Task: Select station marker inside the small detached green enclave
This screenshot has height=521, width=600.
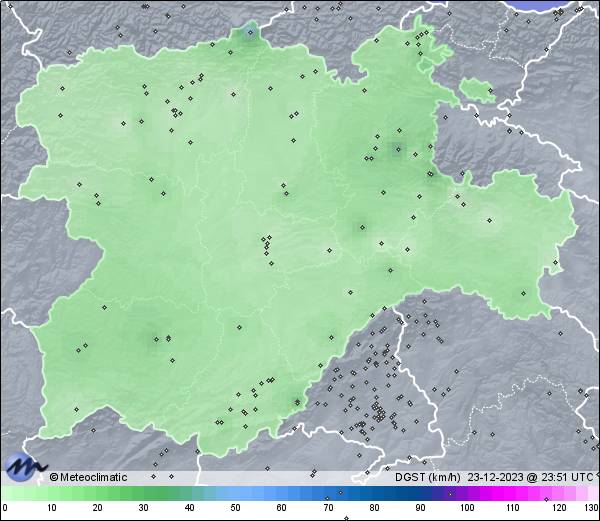Action: pos(490,91)
